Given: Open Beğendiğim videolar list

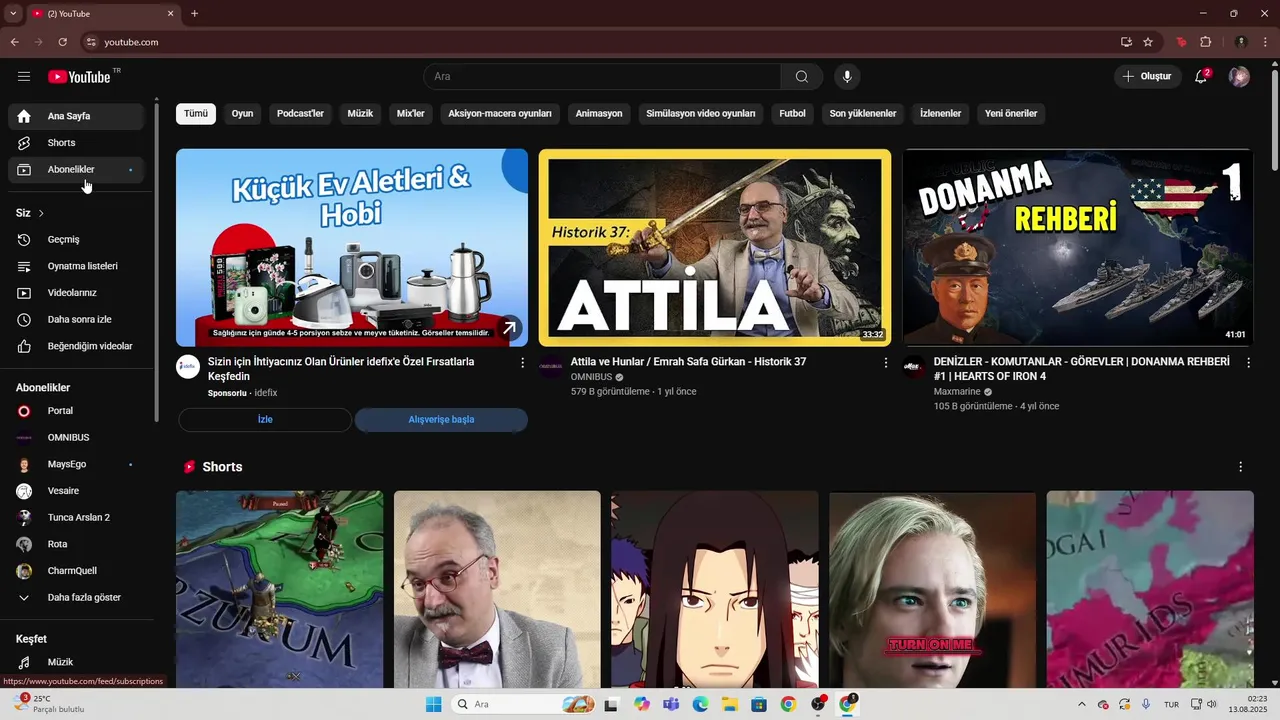Looking at the screenshot, I should [x=76, y=346].
